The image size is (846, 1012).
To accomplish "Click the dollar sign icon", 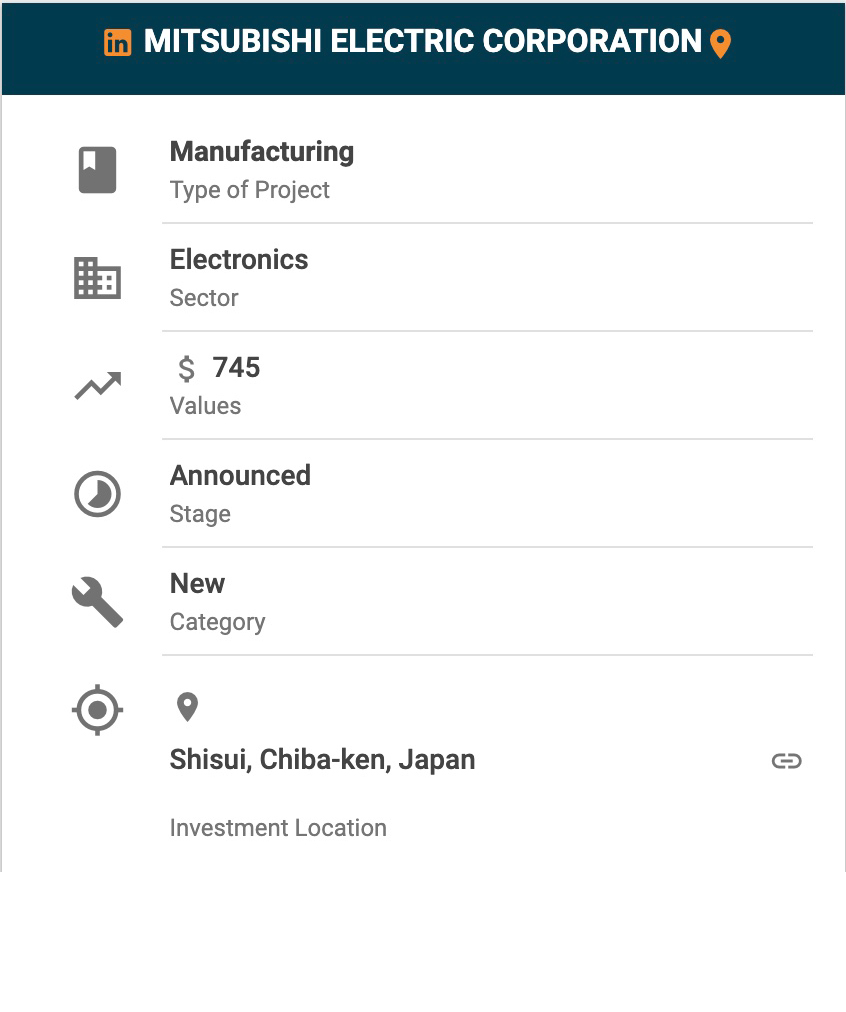I will tap(186, 369).
